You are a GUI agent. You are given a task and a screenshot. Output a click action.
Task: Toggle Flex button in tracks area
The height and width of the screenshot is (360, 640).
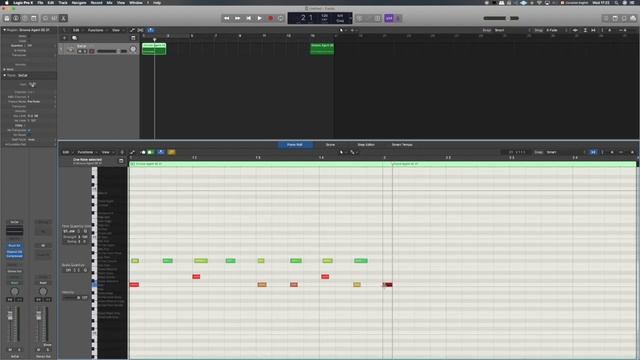[140, 30]
